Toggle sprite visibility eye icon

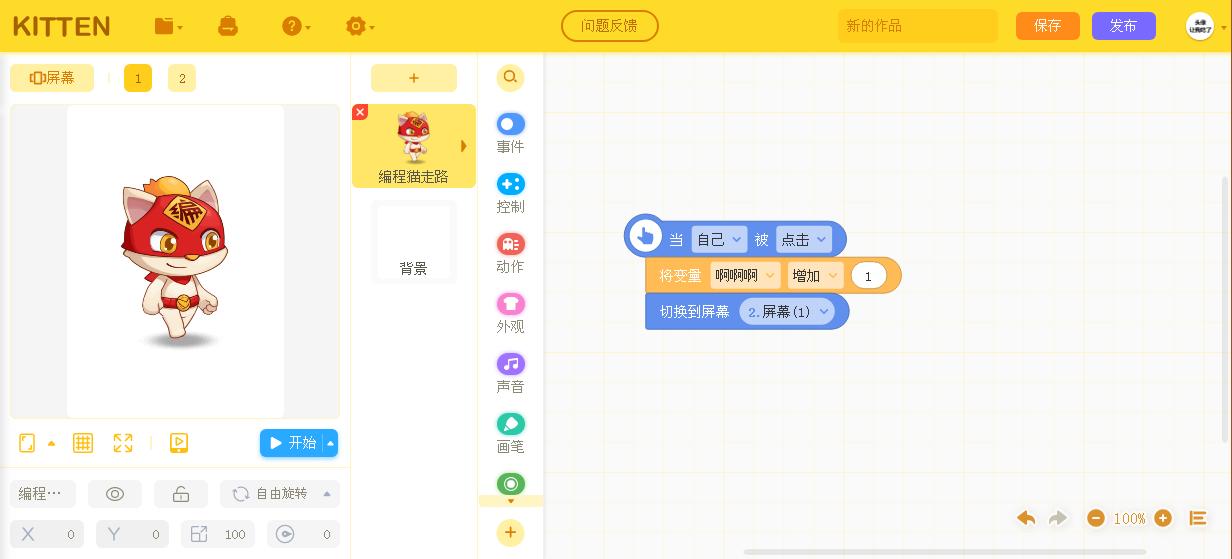point(115,494)
